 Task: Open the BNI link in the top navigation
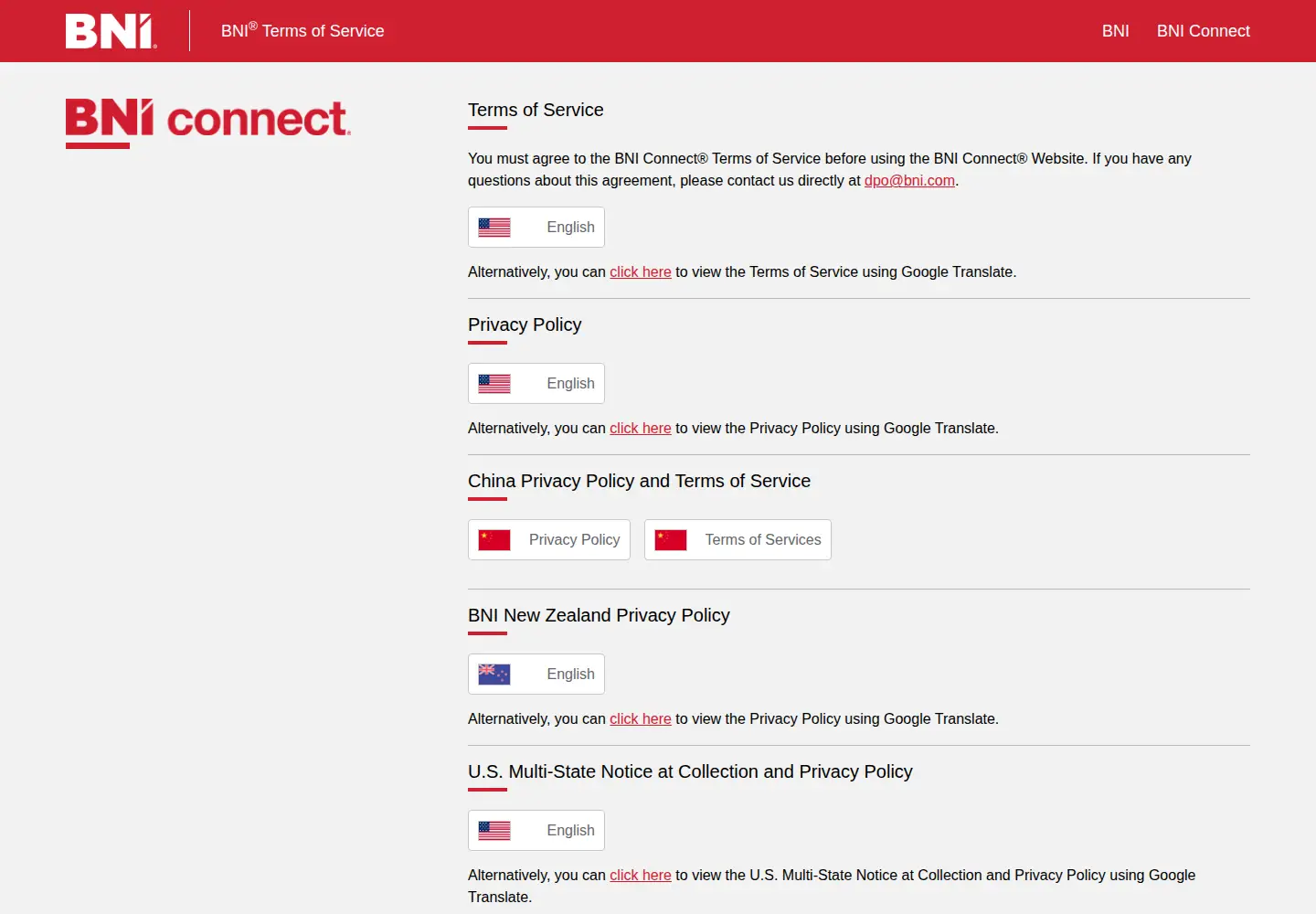[x=1115, y=31]
